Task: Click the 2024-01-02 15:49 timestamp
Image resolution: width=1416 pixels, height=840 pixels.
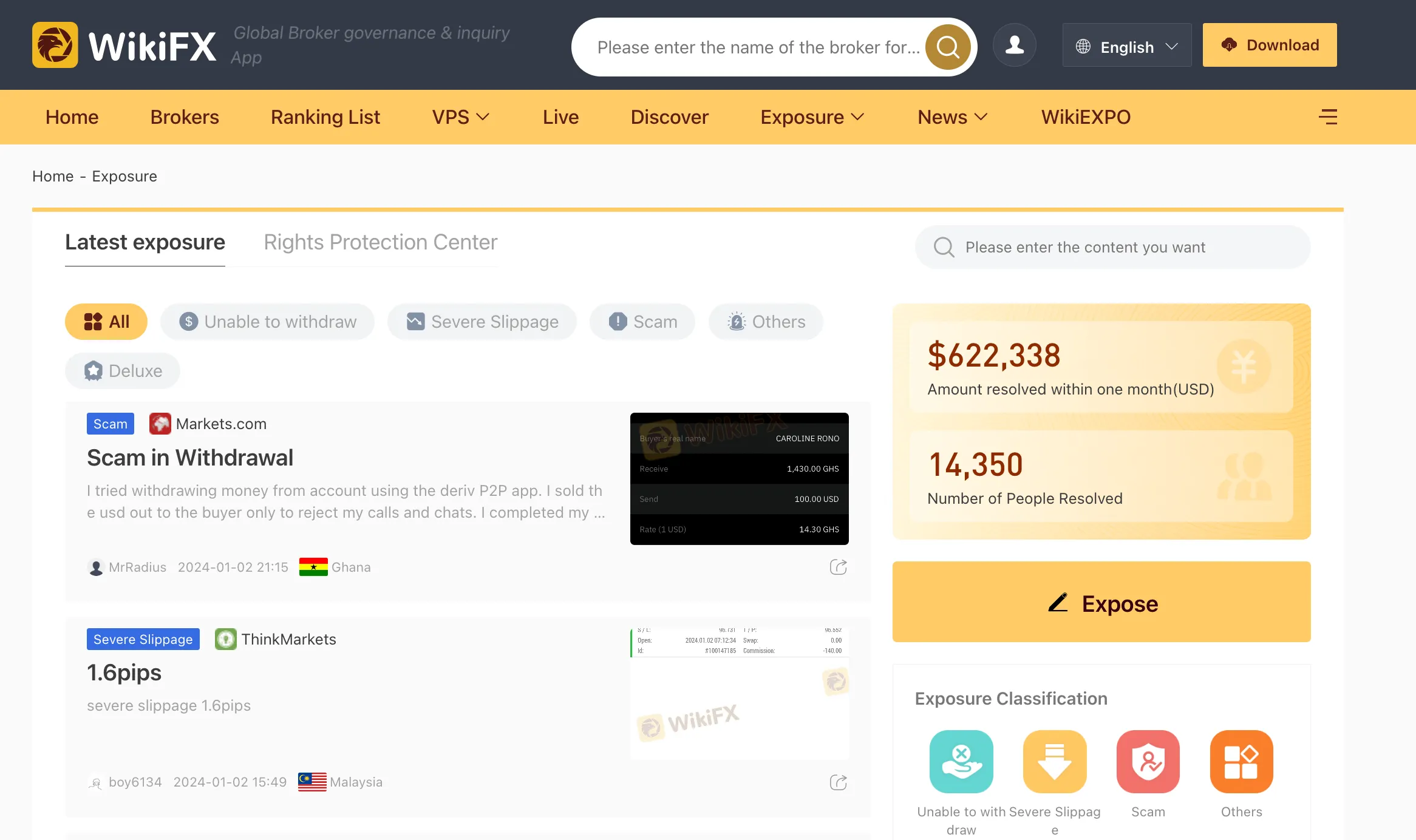Action: pyautogui.click(x=230, y=782)
